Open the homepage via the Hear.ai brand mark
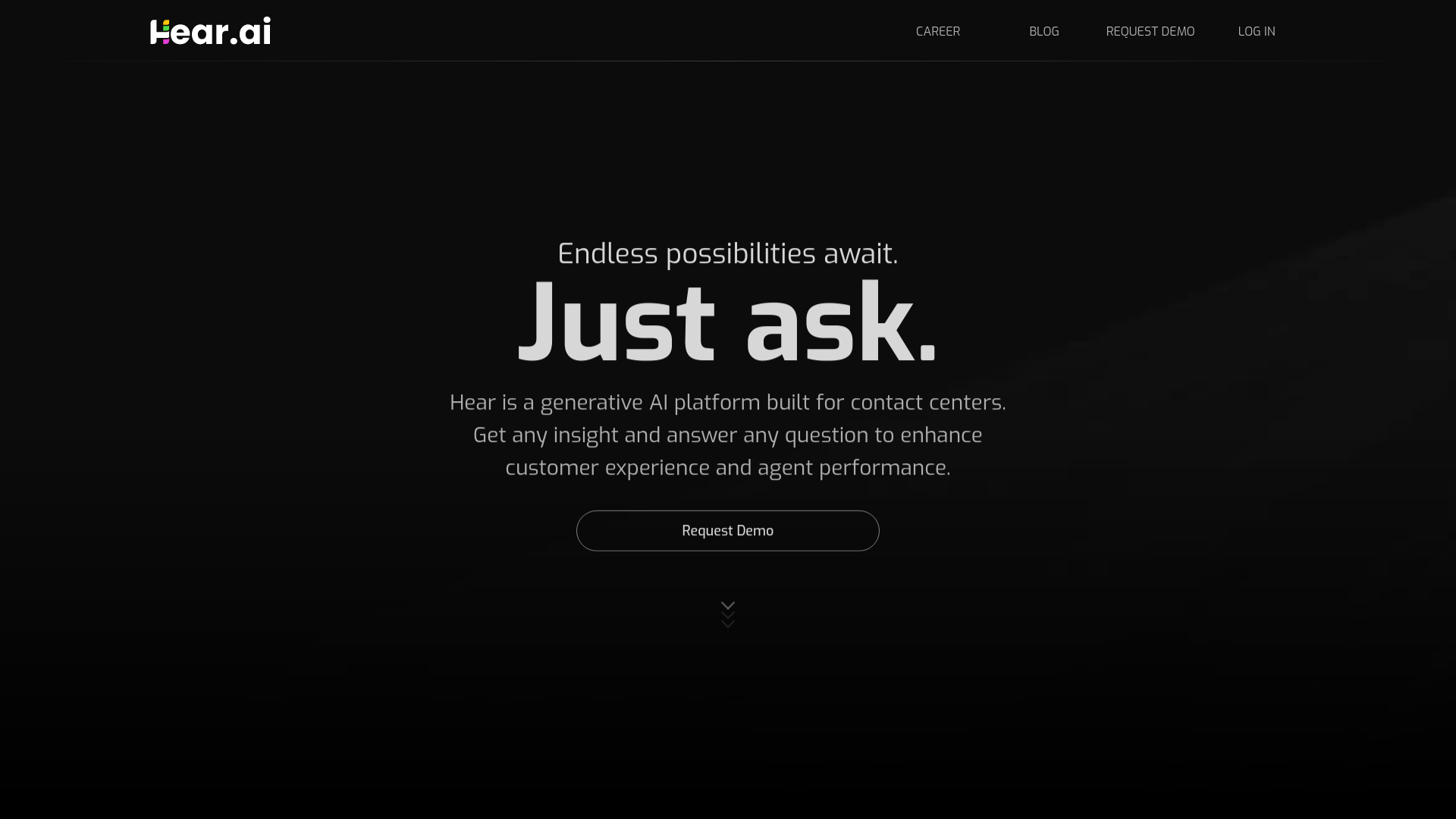Image resolution: width=1456 pixels, height=819 pixels. point(210,30)
